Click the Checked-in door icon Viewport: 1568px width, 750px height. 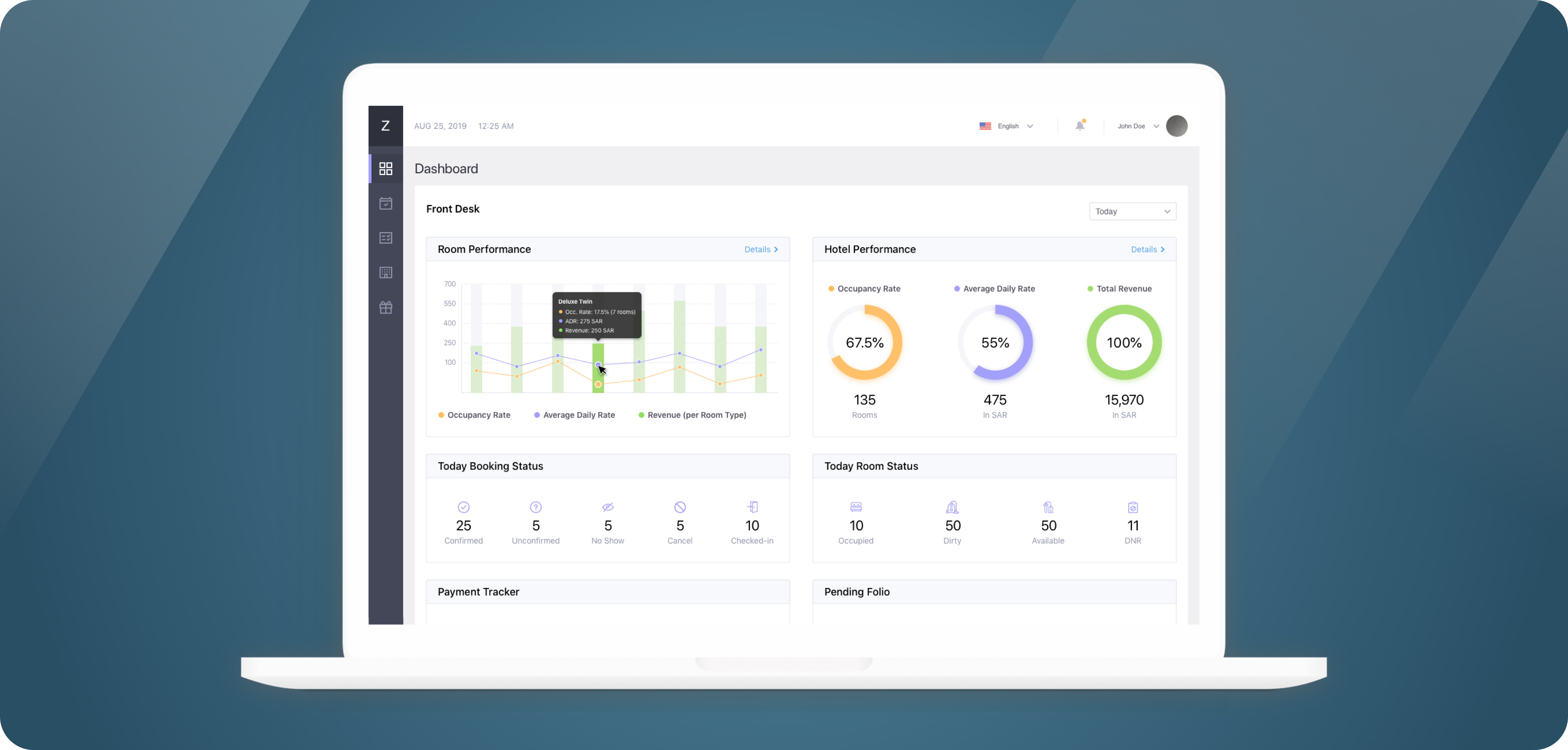pyautogui.click(x=753, y=507)
